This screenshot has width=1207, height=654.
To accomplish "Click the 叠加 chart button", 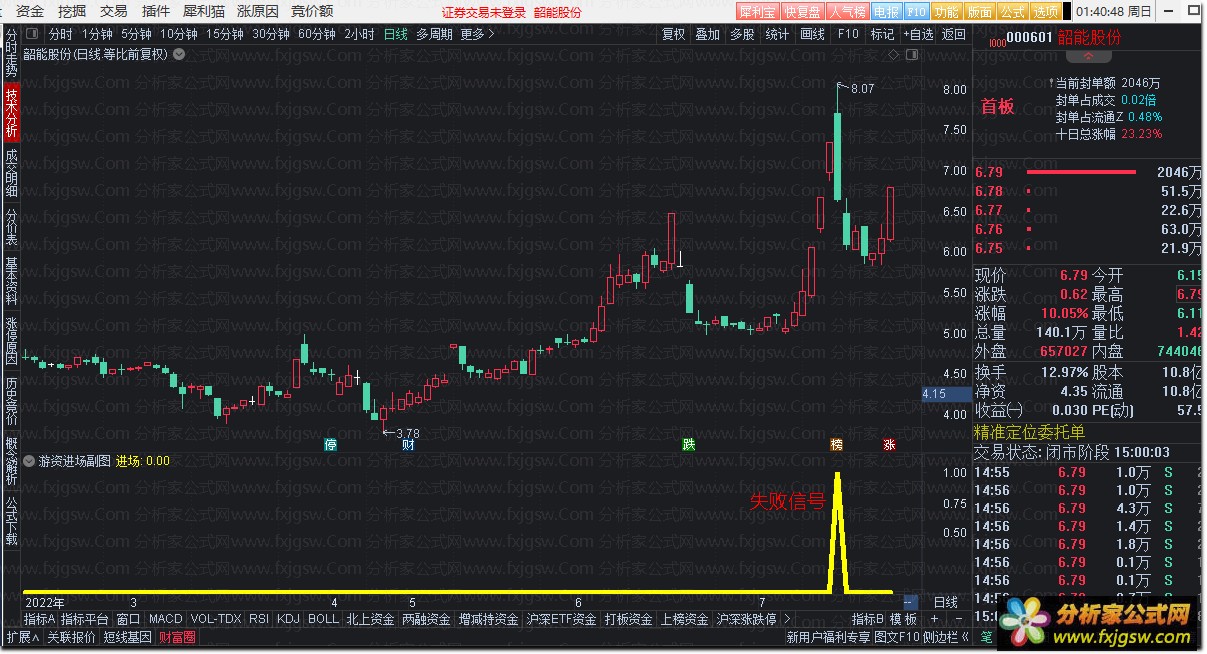I will (x=708, y=34).
